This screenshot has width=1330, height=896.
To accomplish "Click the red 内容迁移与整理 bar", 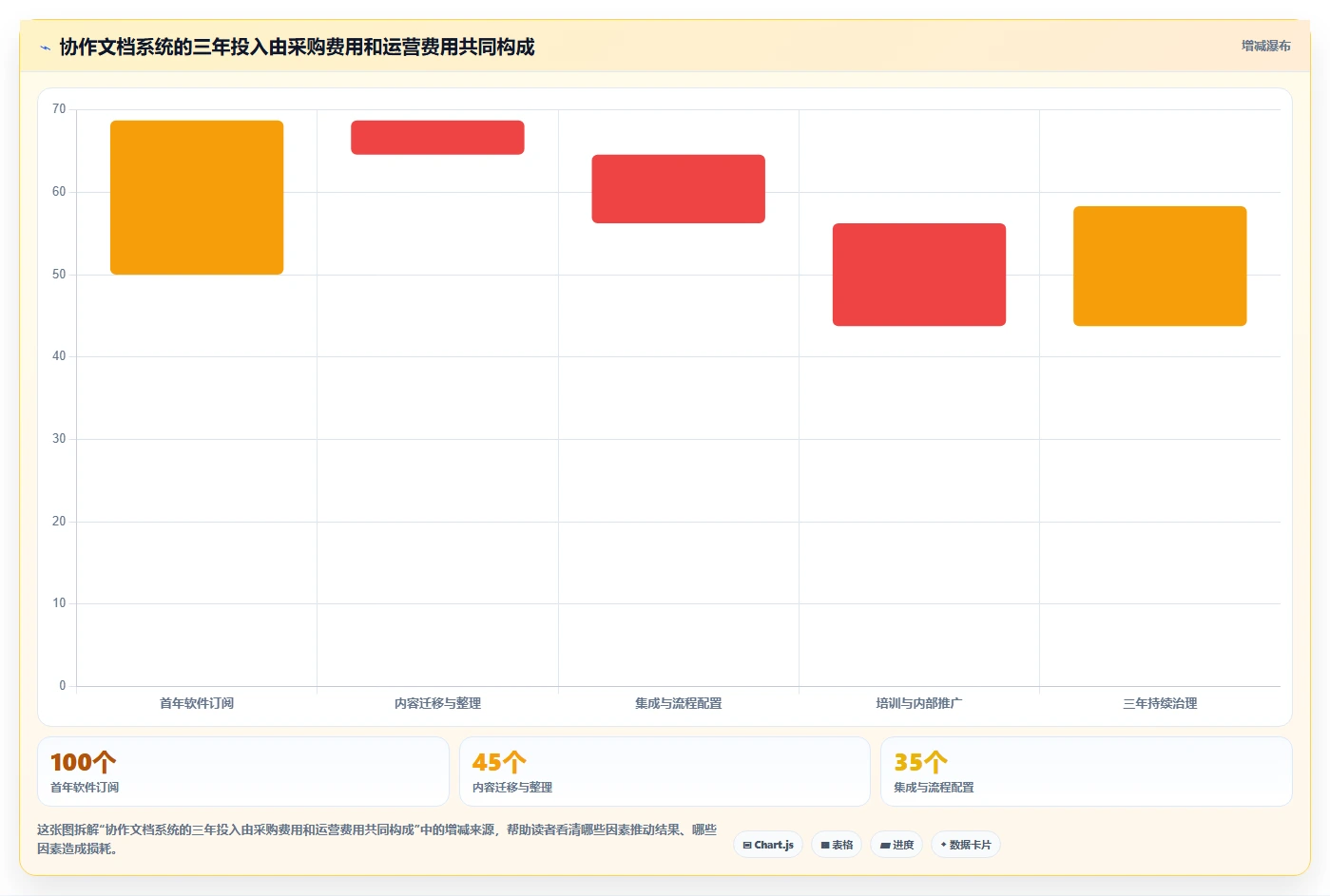I will point(437,138).
